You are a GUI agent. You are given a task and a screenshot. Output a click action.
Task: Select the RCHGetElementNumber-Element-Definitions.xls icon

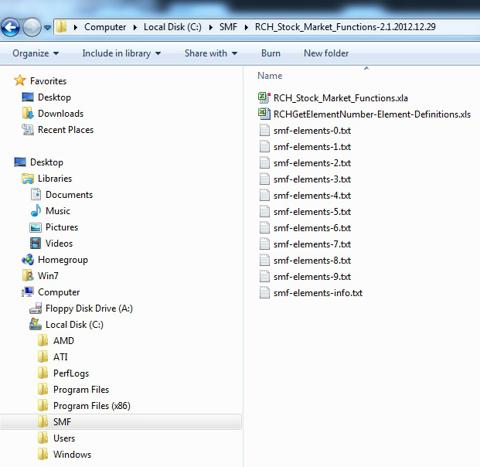click(264, 114)
